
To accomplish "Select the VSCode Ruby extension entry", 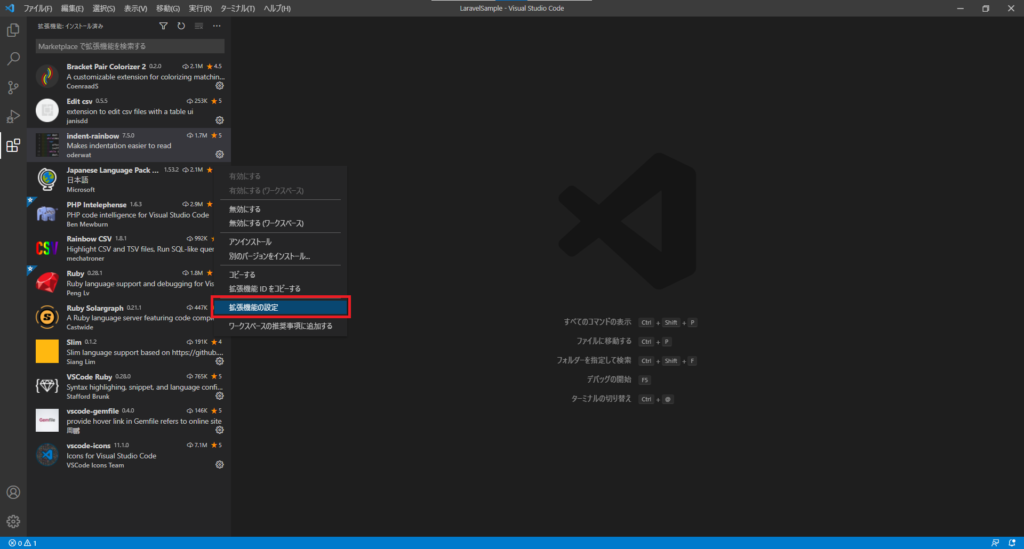I will (x=129, y=386).
